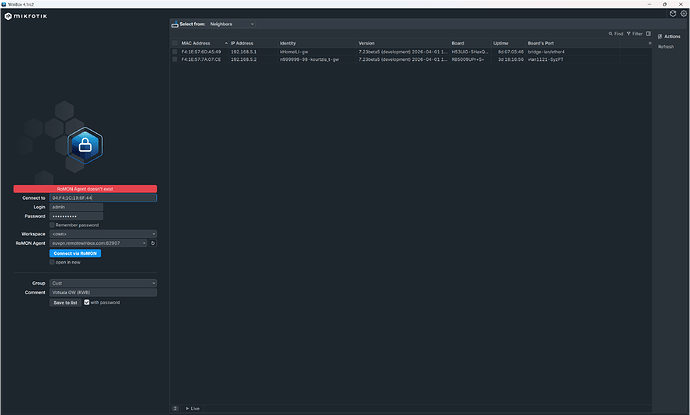Check the row for 192.168.5.1

coord(175,51)
